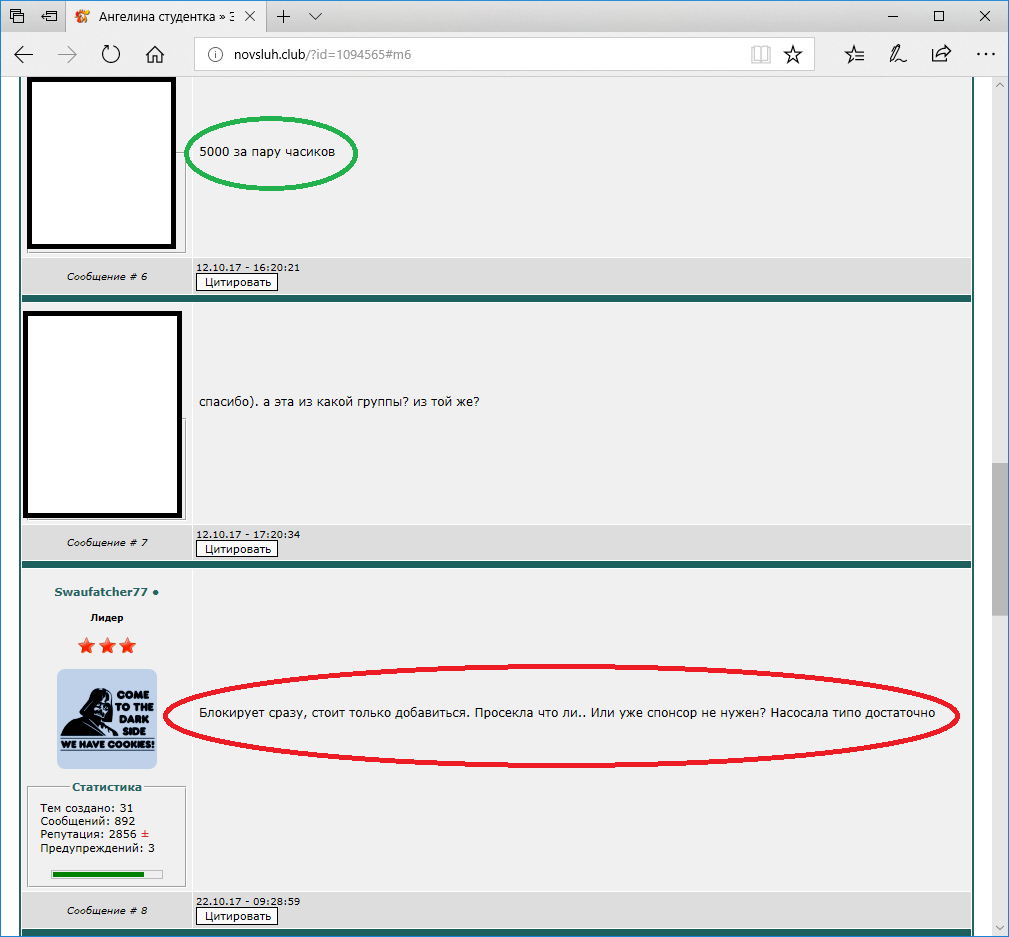This screenshot has height=937, width=1009.
Task: Open Swaufatcher77 user profile link
Action: [x=100, y=592]
